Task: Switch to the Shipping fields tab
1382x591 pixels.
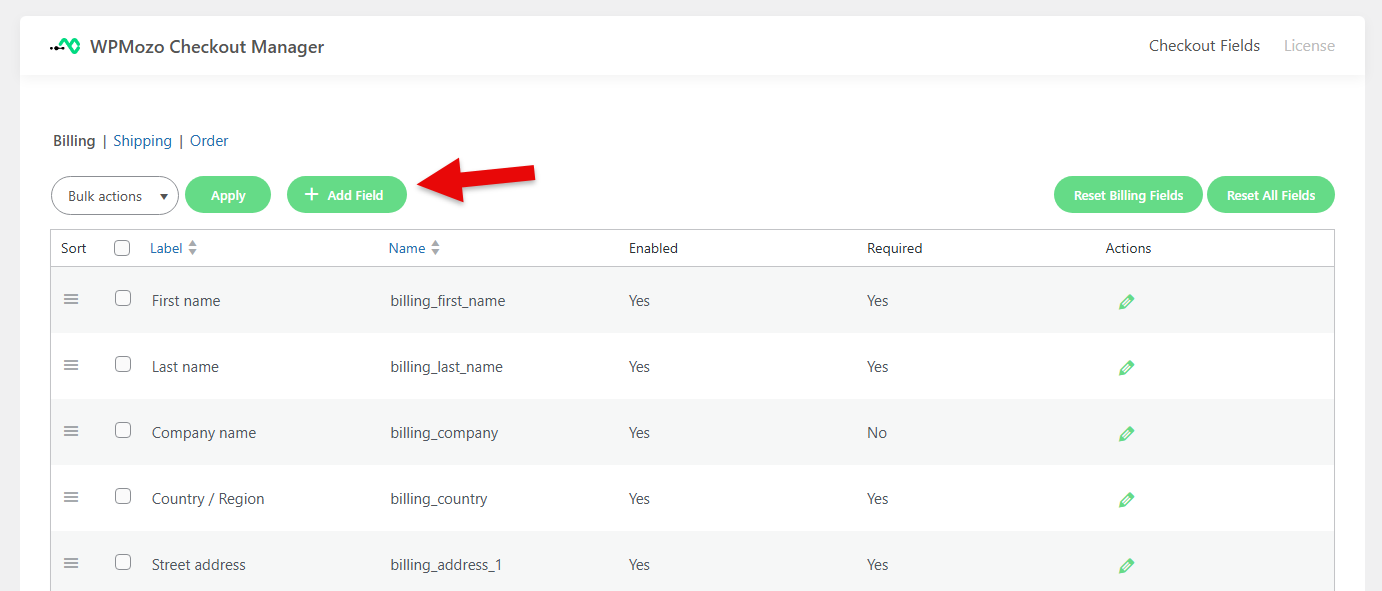Action: [142, 141]
